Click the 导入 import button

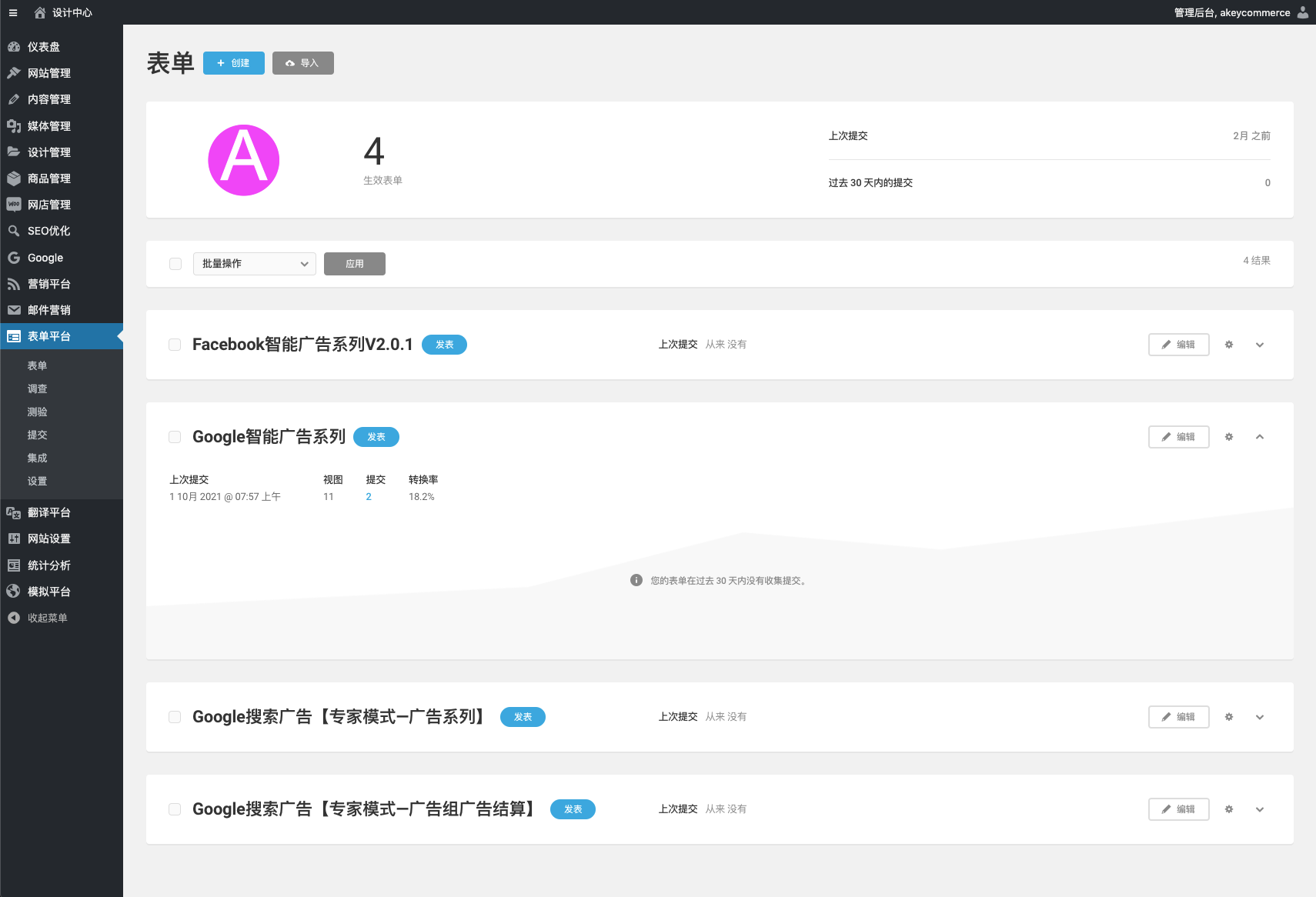(x=303, y=63)
